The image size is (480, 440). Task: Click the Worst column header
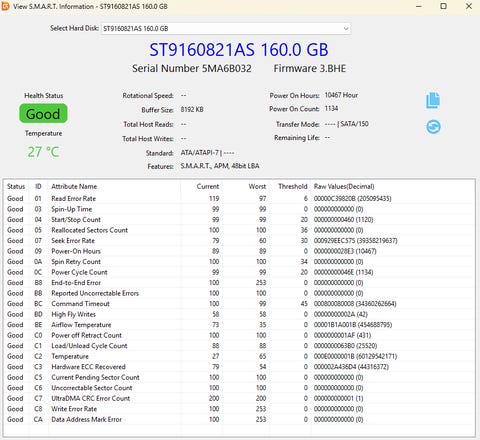click(257, 187)
